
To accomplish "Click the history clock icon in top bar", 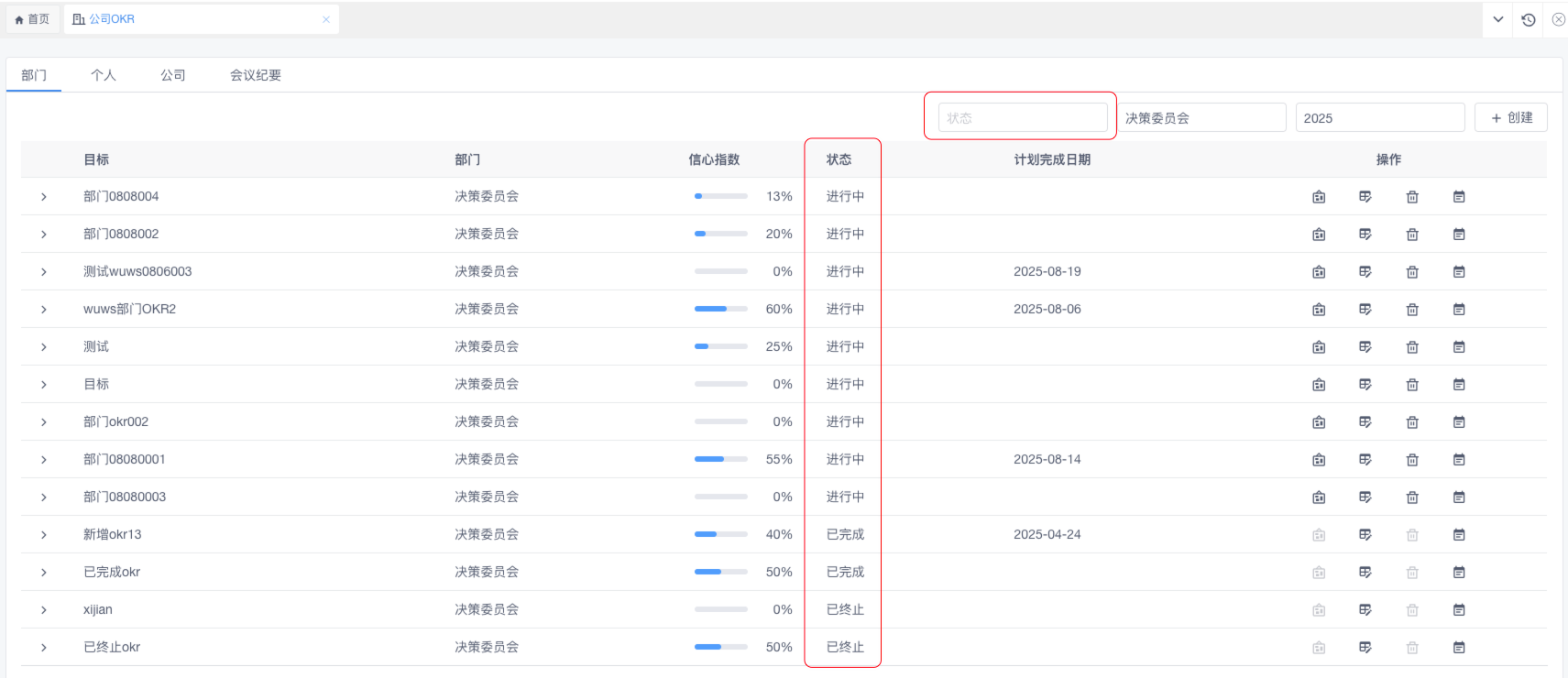I will point(1529,19).
